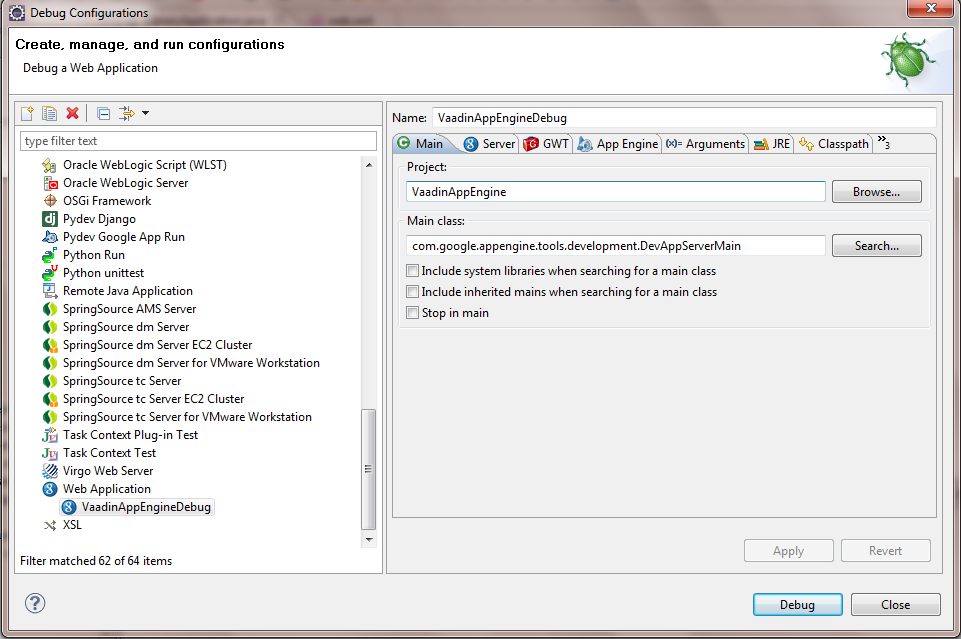
Task: Click the type filter text field
Action: 198,141
